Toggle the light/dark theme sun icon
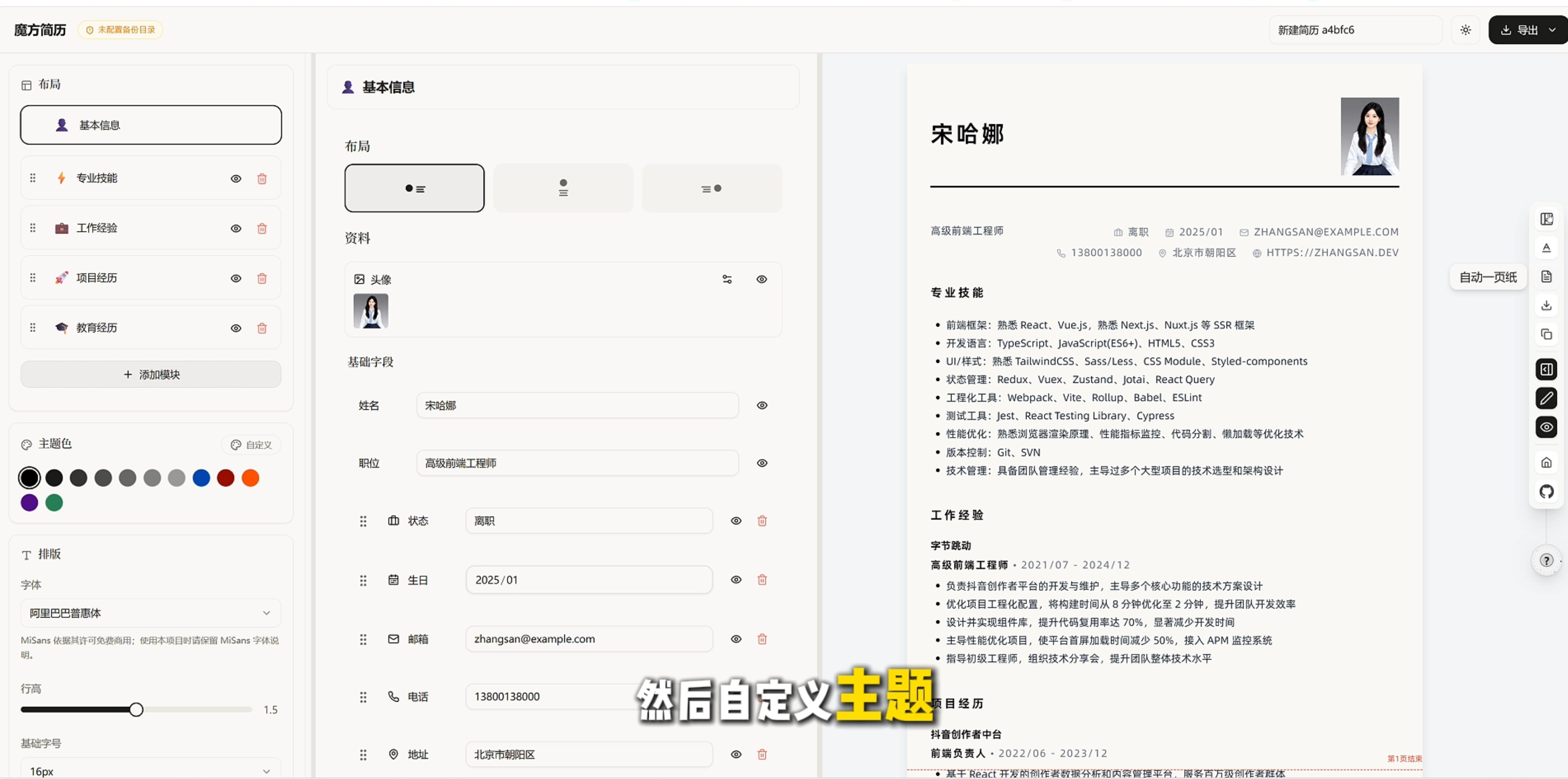The width and height of the screenshot is (1568, 779). pyautogui.click(x=1465, y=30)
